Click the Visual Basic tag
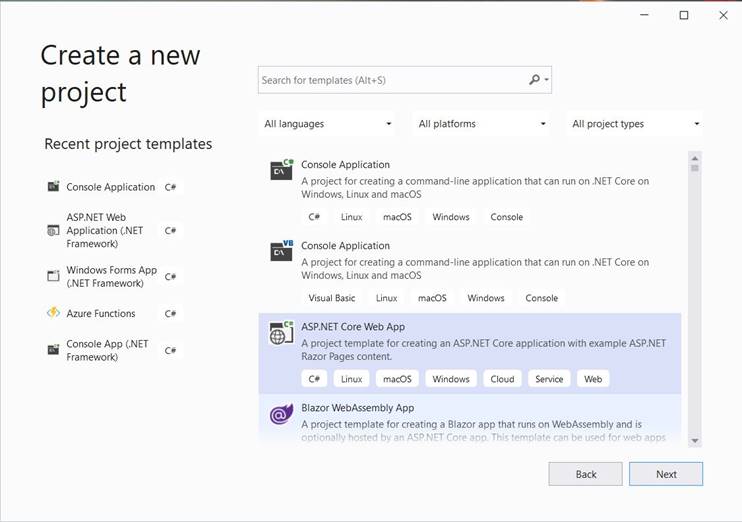The height and width of the screenshot is (522, 742). [332, 298]
